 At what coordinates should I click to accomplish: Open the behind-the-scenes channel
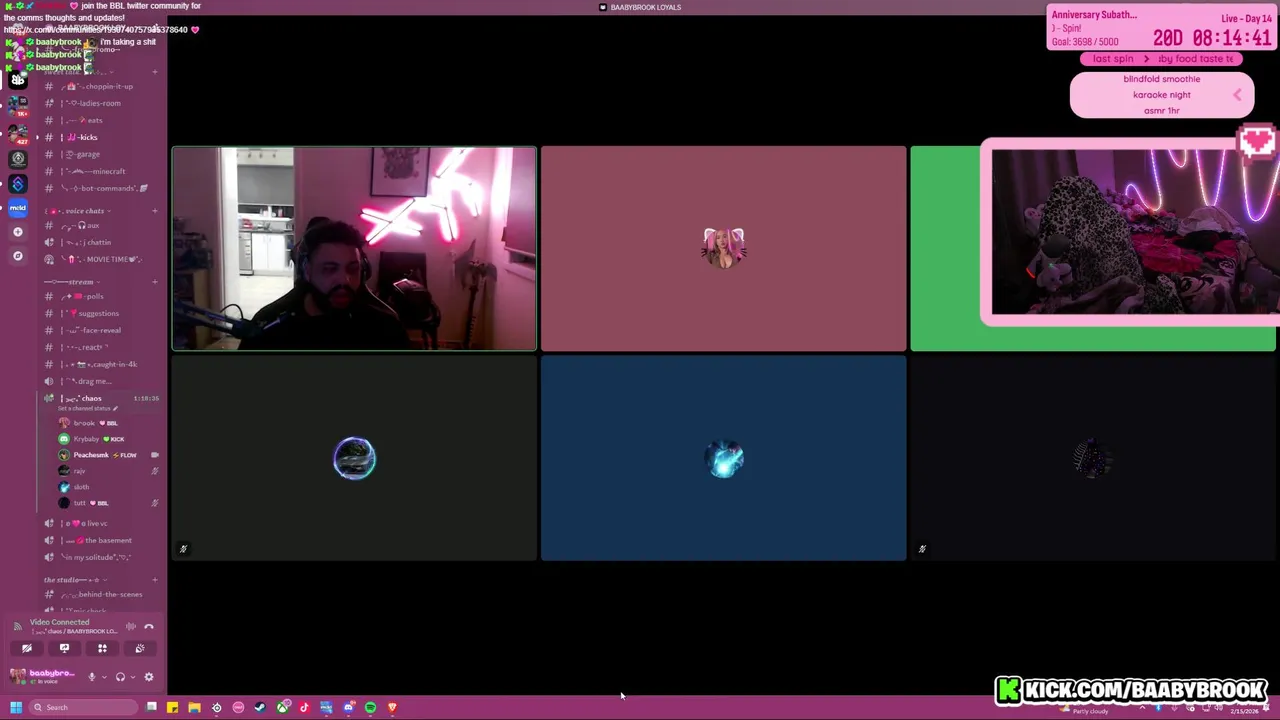click(x=100, y=594)
